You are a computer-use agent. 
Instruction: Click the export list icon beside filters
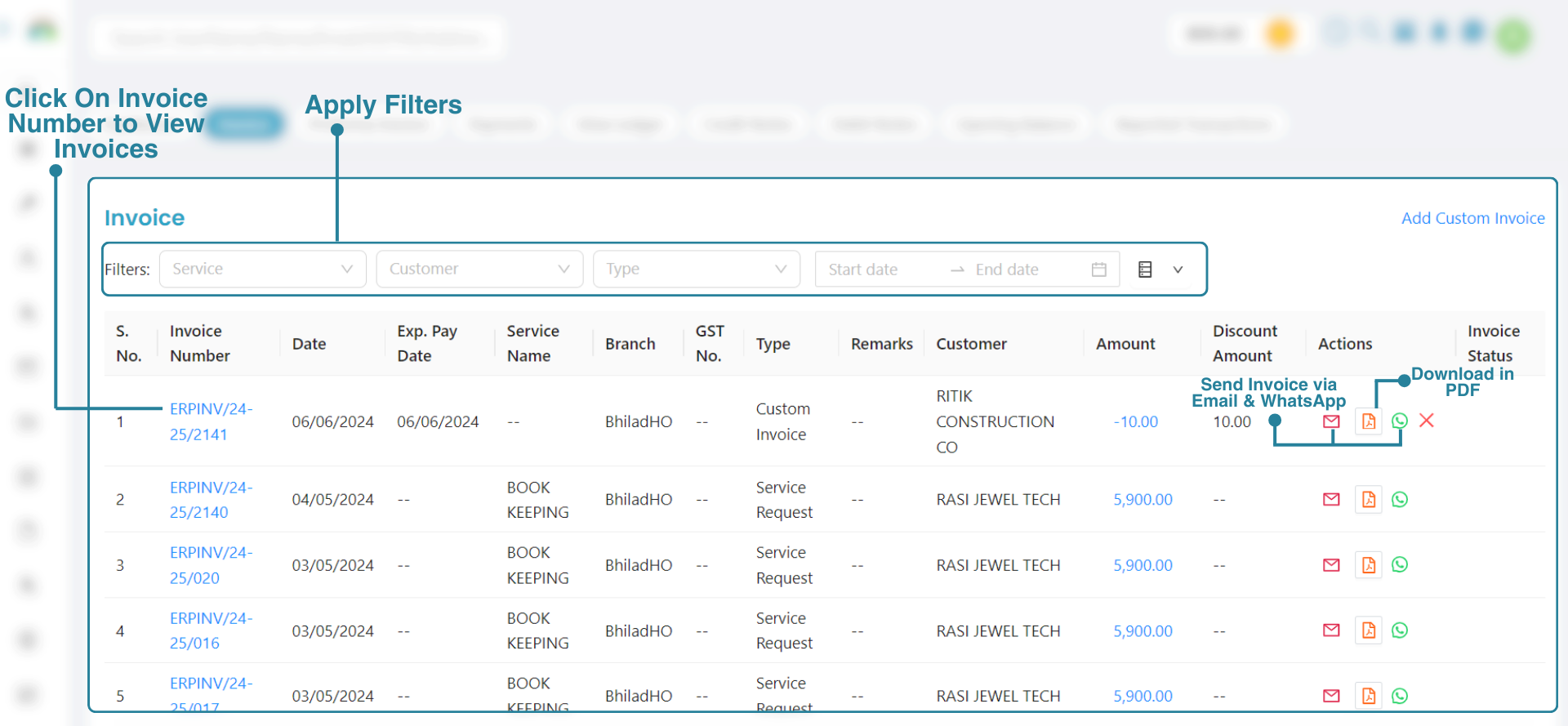coord(1145,269)
